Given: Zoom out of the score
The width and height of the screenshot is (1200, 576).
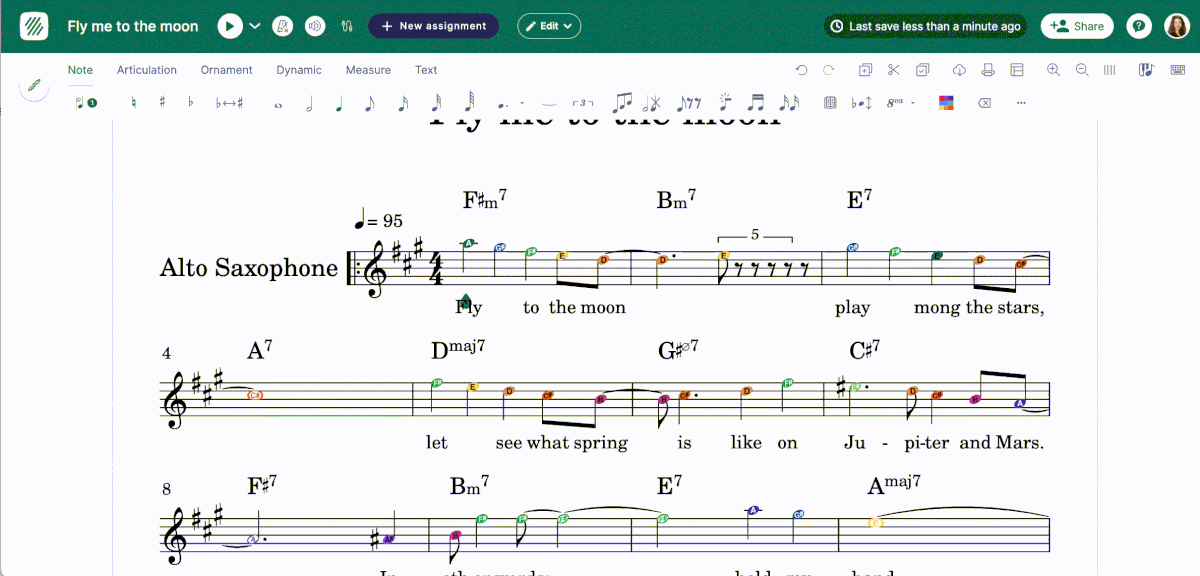Looking at the screenshot, I should click(x=1082, y=70).
